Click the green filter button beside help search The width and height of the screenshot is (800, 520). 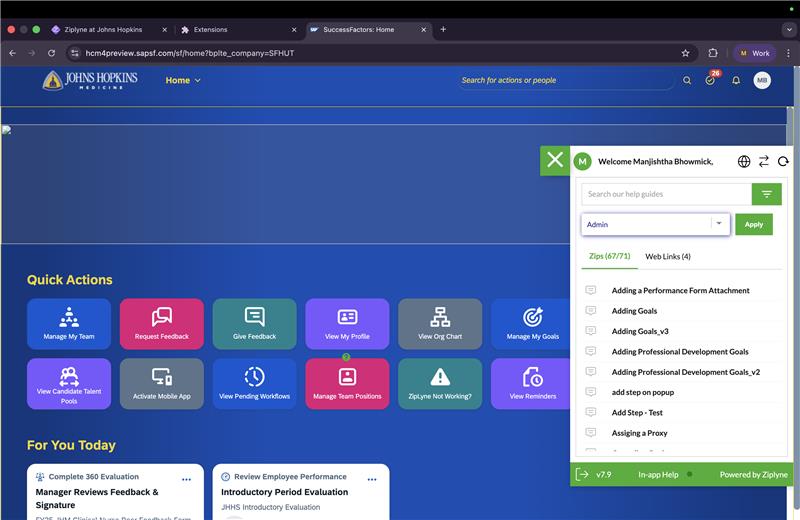pyautogui.click(x=766, y=194)
